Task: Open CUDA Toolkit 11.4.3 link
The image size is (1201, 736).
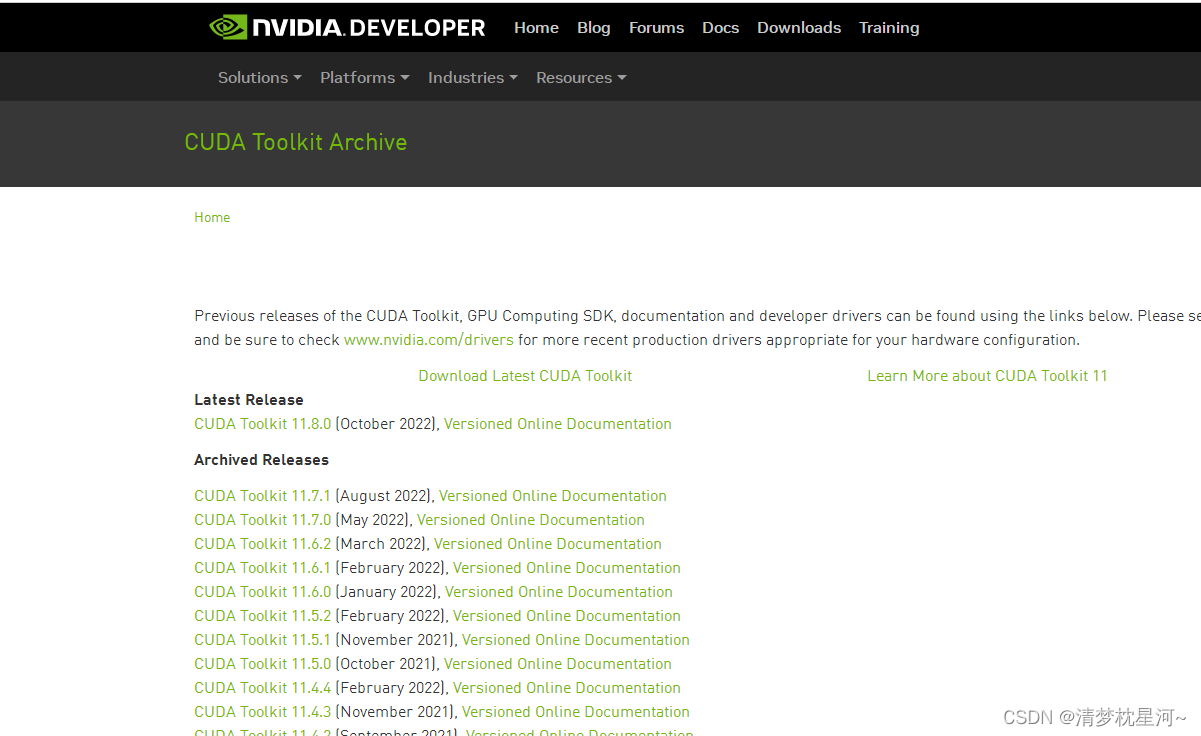Action: (262, 712)
